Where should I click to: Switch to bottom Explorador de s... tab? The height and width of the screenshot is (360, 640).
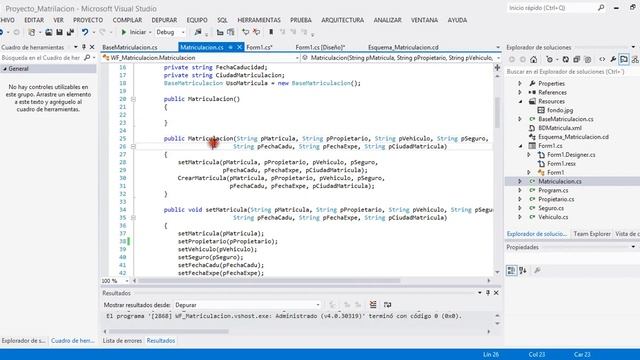click(23, 340)
